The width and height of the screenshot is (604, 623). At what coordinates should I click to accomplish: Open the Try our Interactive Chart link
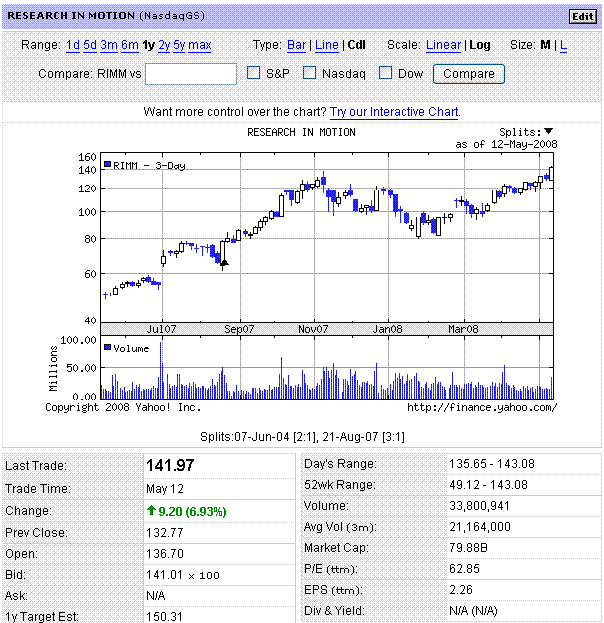(x=395, y=112)
